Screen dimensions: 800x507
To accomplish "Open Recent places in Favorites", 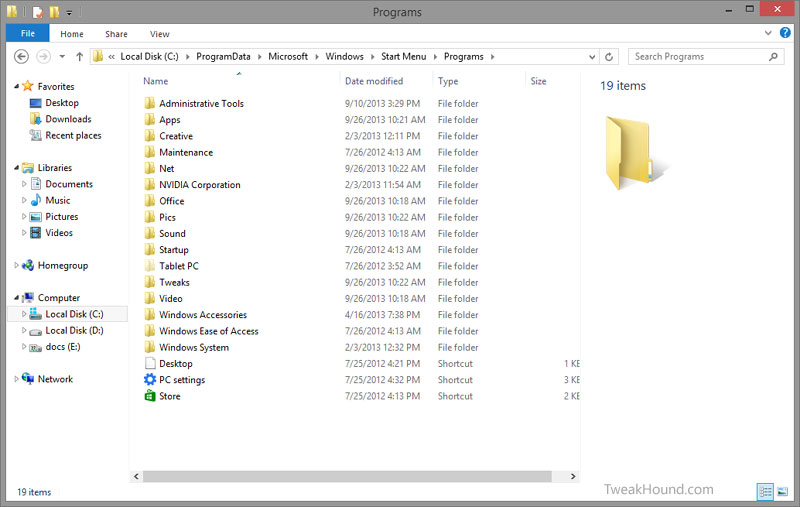I will click(x=73, y=135).
